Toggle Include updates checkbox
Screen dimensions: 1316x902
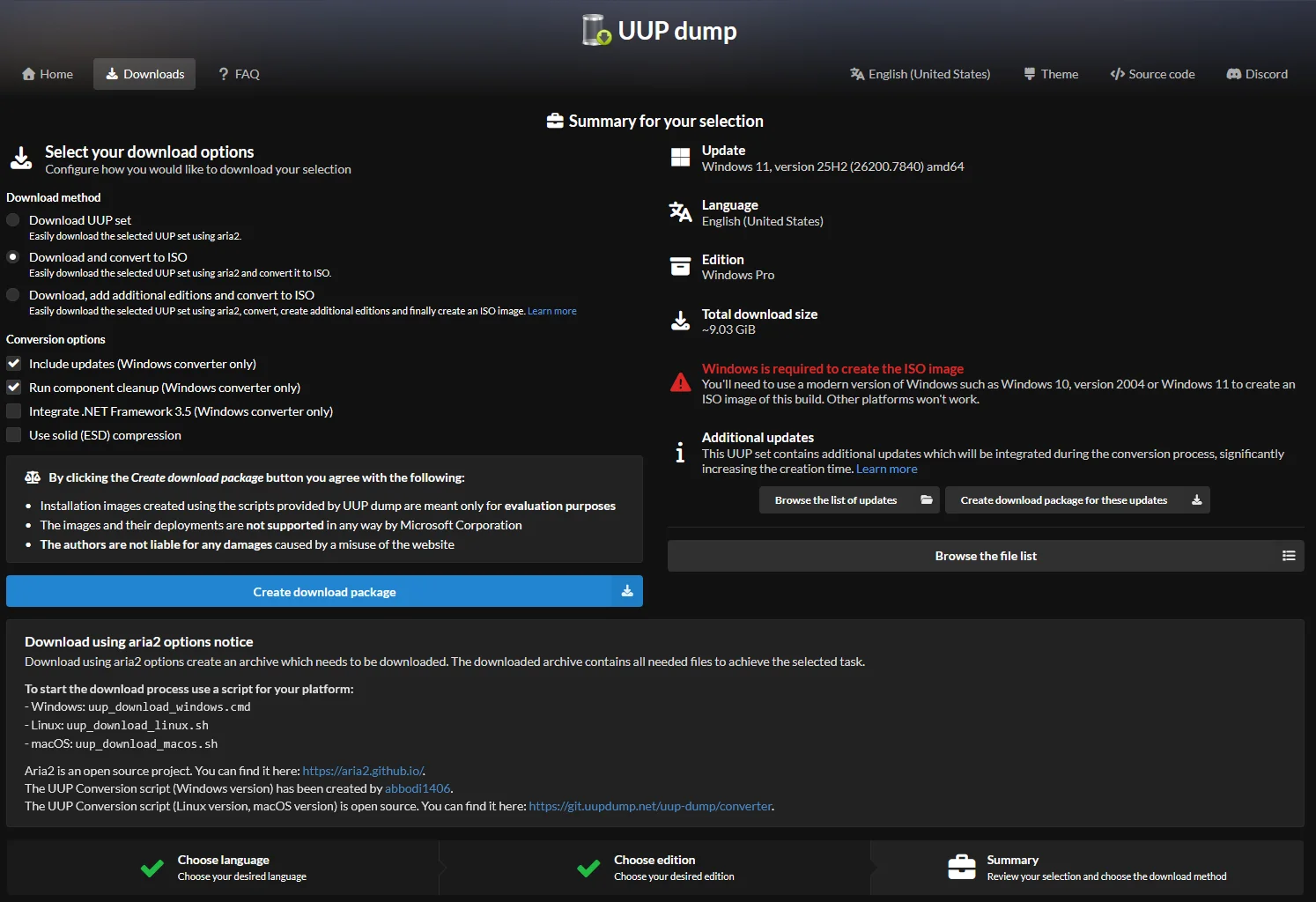[x=14, y=364]
